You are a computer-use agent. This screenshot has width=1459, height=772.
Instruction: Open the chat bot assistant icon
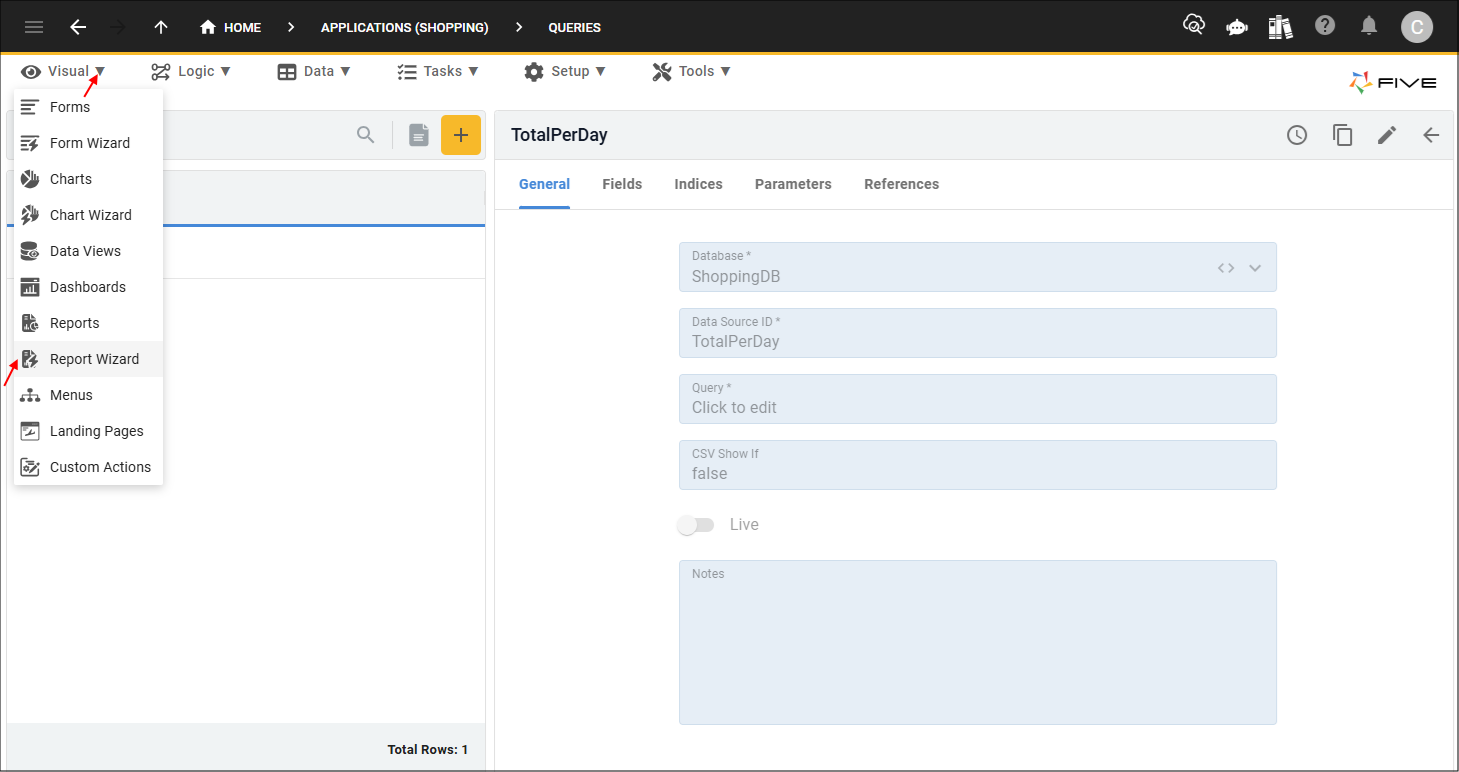(1237, 27)
